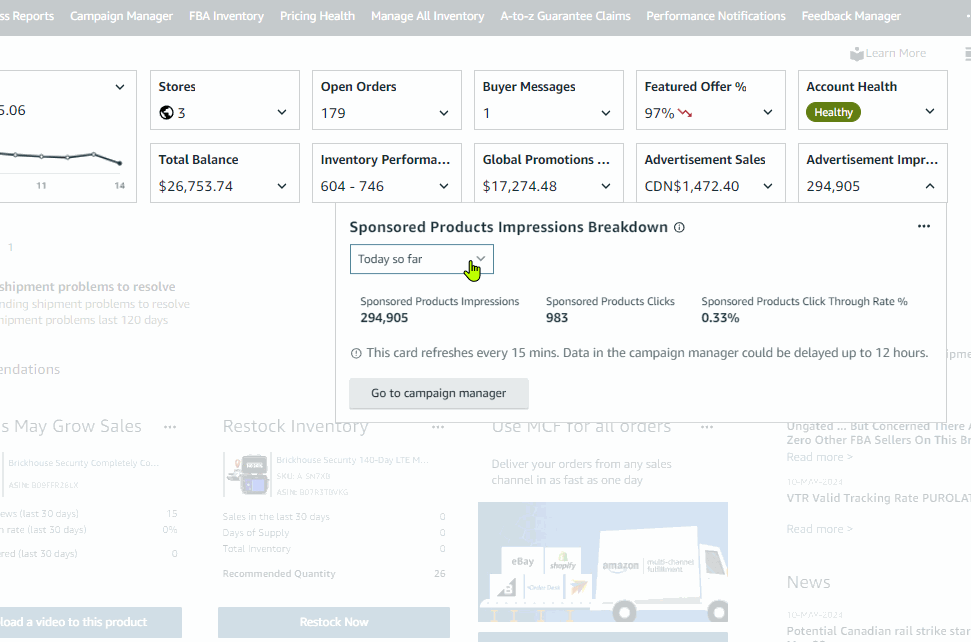Click the info icon next to Breakdown title
971x642 pixels.
(679, 227)
